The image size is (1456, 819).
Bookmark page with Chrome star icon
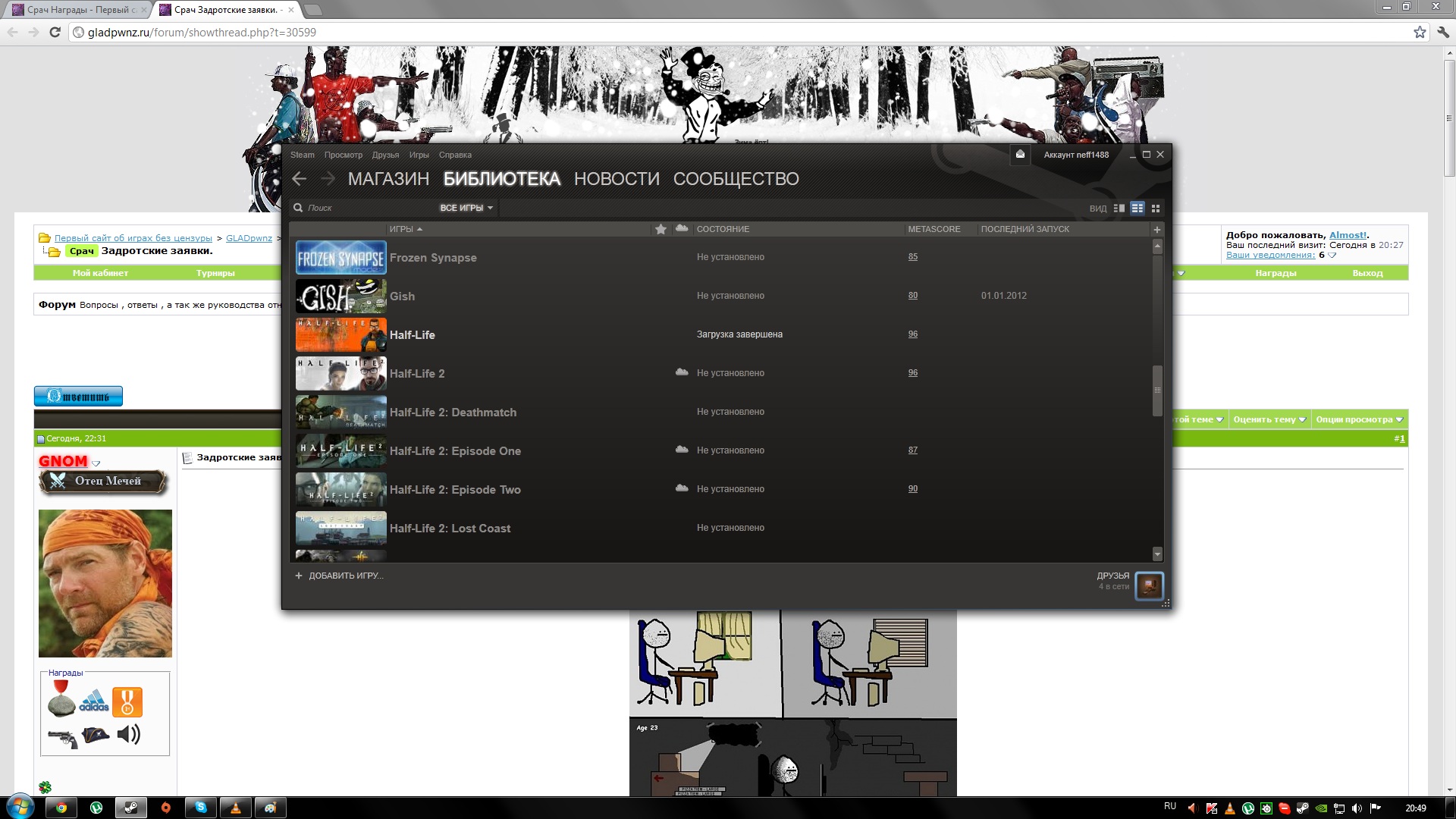tap(1420, 32)
